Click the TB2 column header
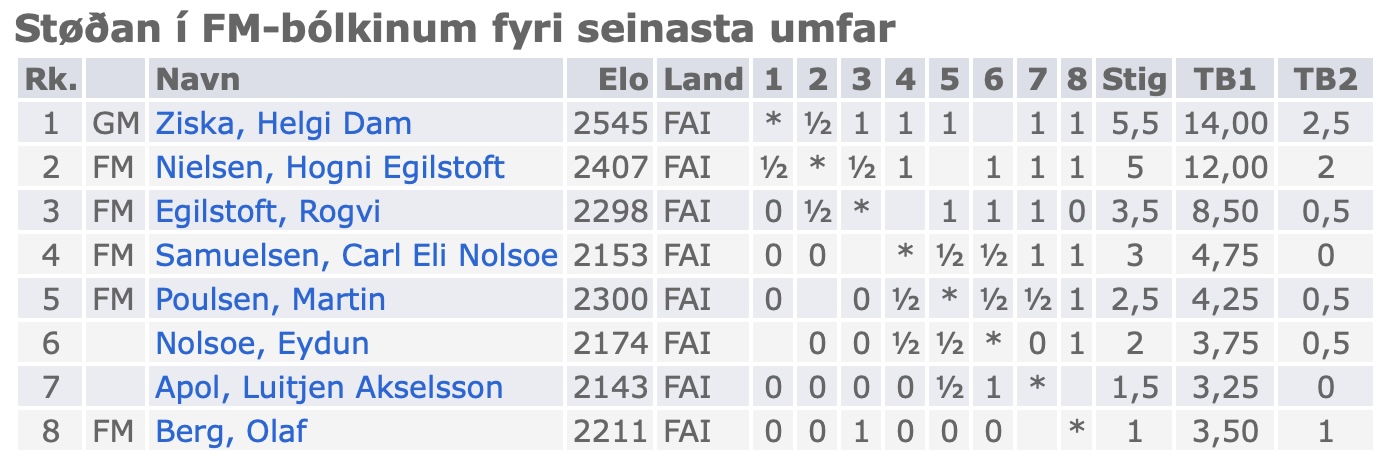Screen dimensions: 1392x468 pyautogui.click(x=1325, y=80)
